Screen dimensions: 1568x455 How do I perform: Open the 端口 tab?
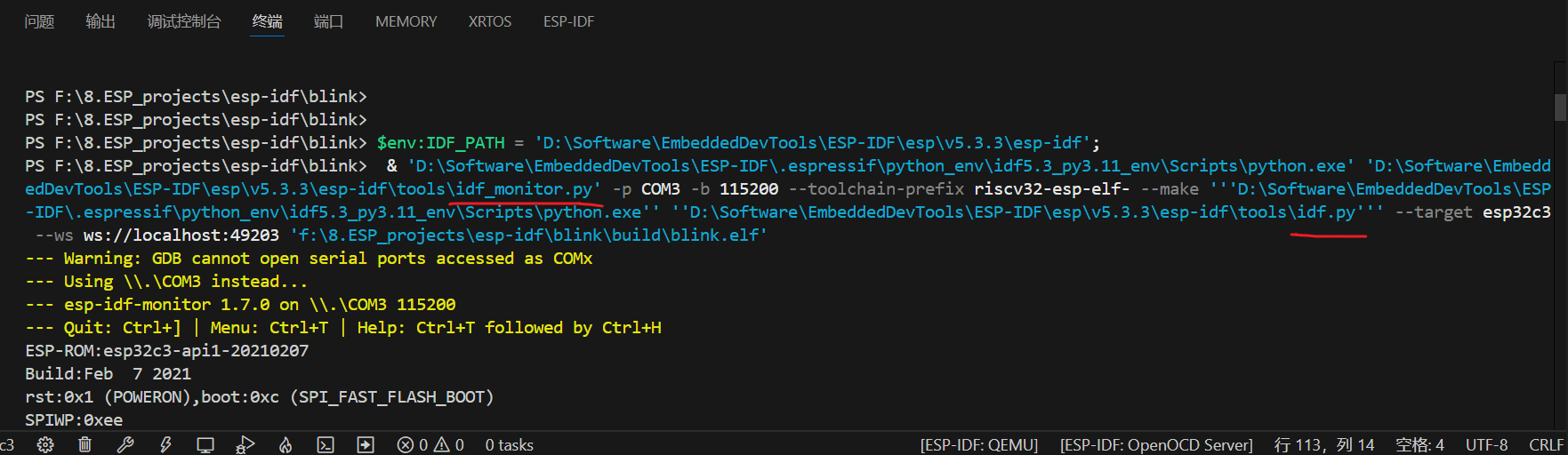pos(329,21)
